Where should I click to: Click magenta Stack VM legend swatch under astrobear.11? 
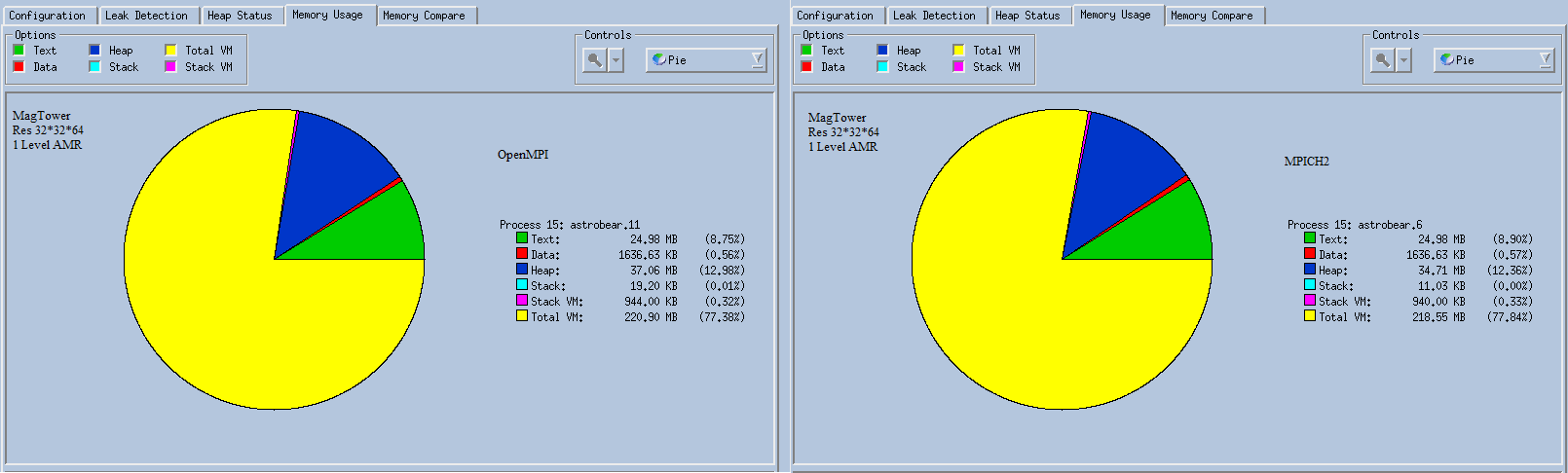pyautogui.click(x=522, y=300)
